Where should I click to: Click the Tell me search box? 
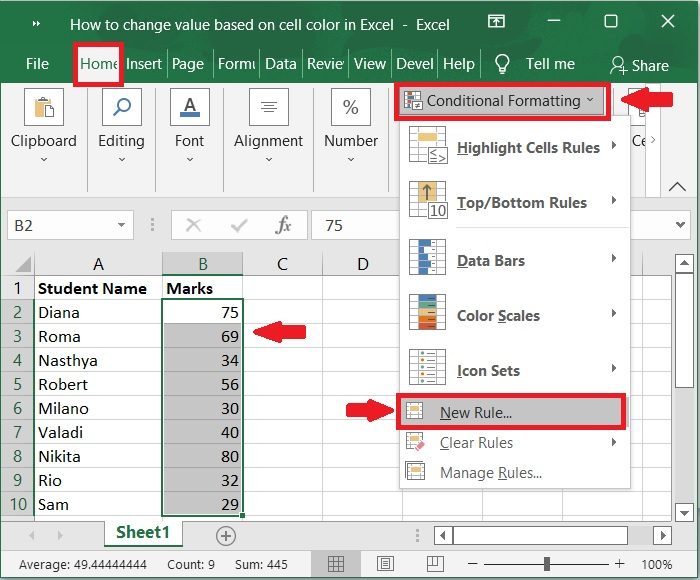tap(550, 64)
